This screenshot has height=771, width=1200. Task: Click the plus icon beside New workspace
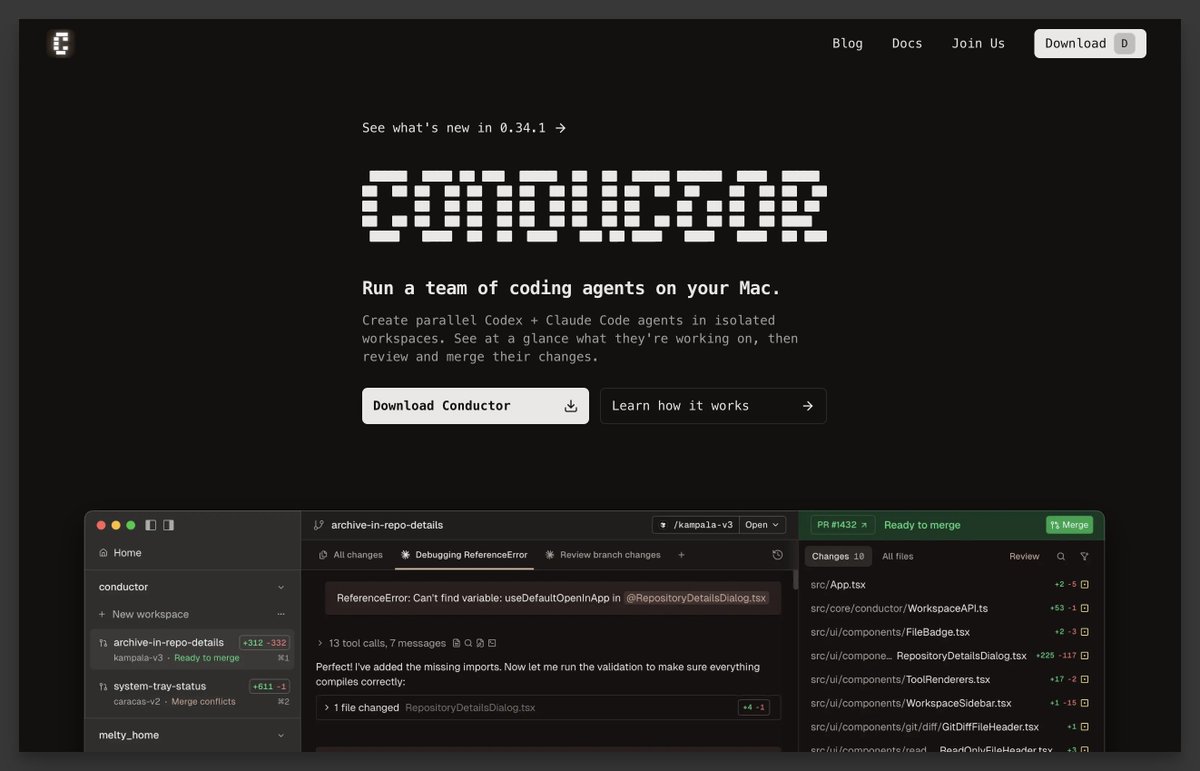pyautogui.click(x=102, y=614)
